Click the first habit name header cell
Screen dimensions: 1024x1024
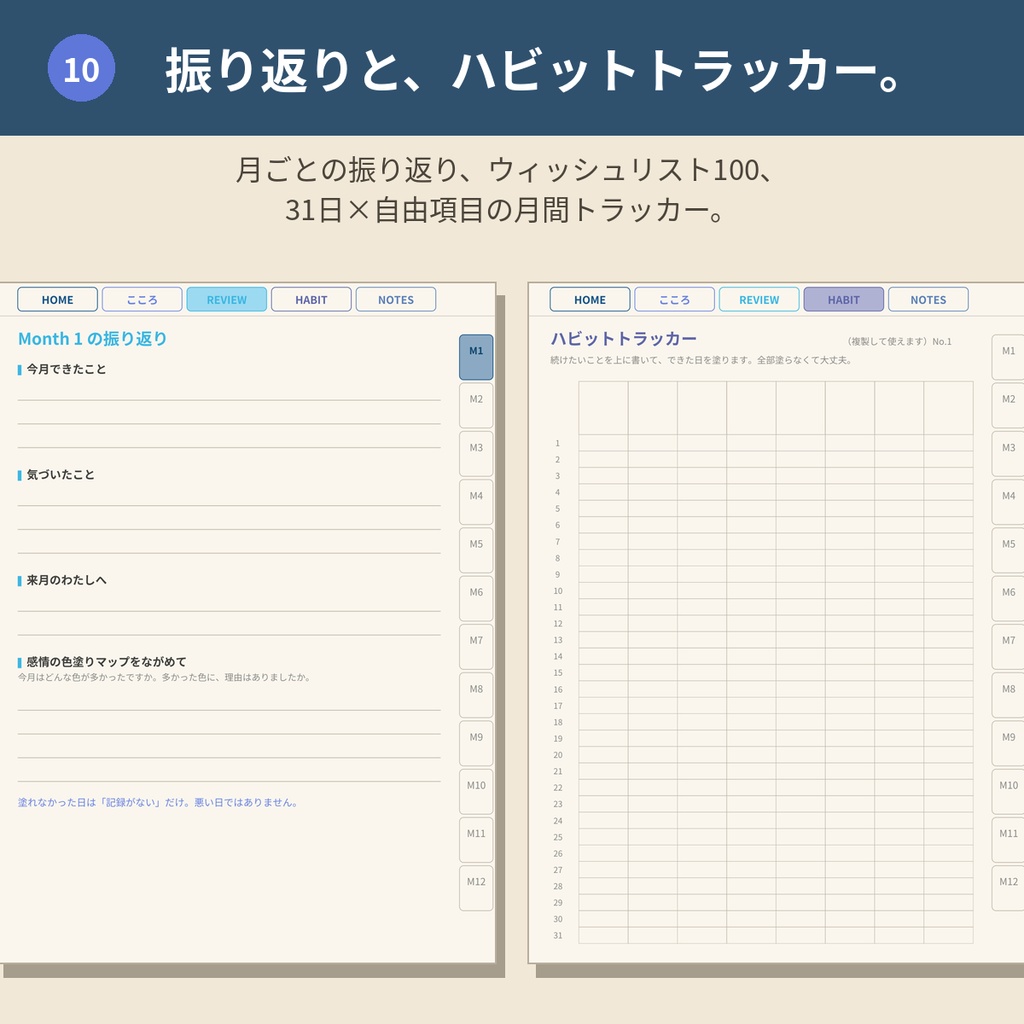pos(603,408)
